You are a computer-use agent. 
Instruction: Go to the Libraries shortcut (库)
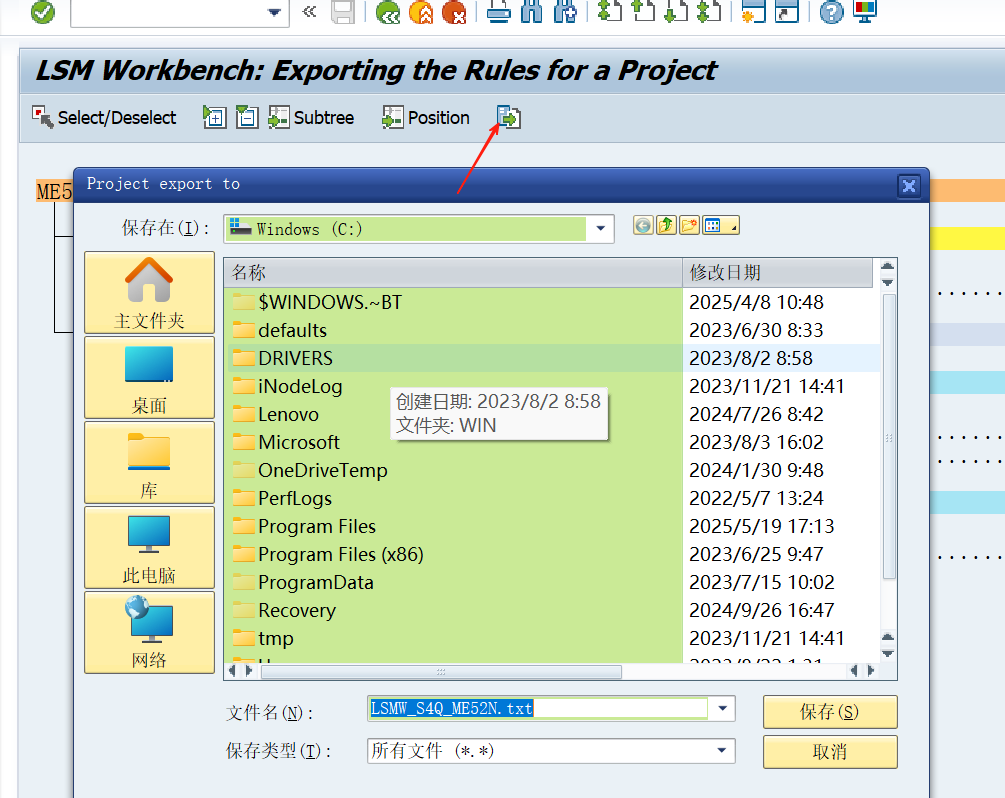pyautogui.click(x=149, y=462)
